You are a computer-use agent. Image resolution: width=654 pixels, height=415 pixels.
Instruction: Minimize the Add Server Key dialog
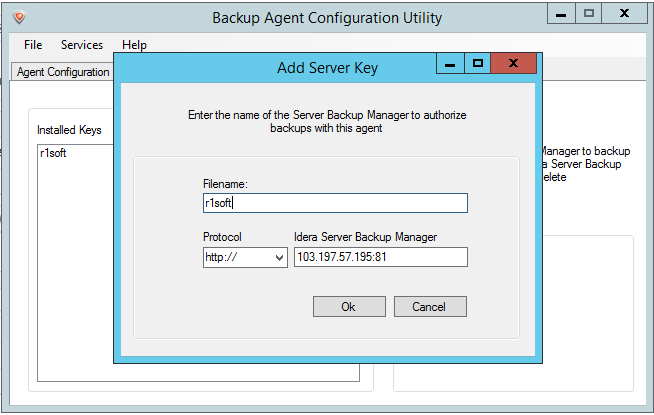(450, 65)
